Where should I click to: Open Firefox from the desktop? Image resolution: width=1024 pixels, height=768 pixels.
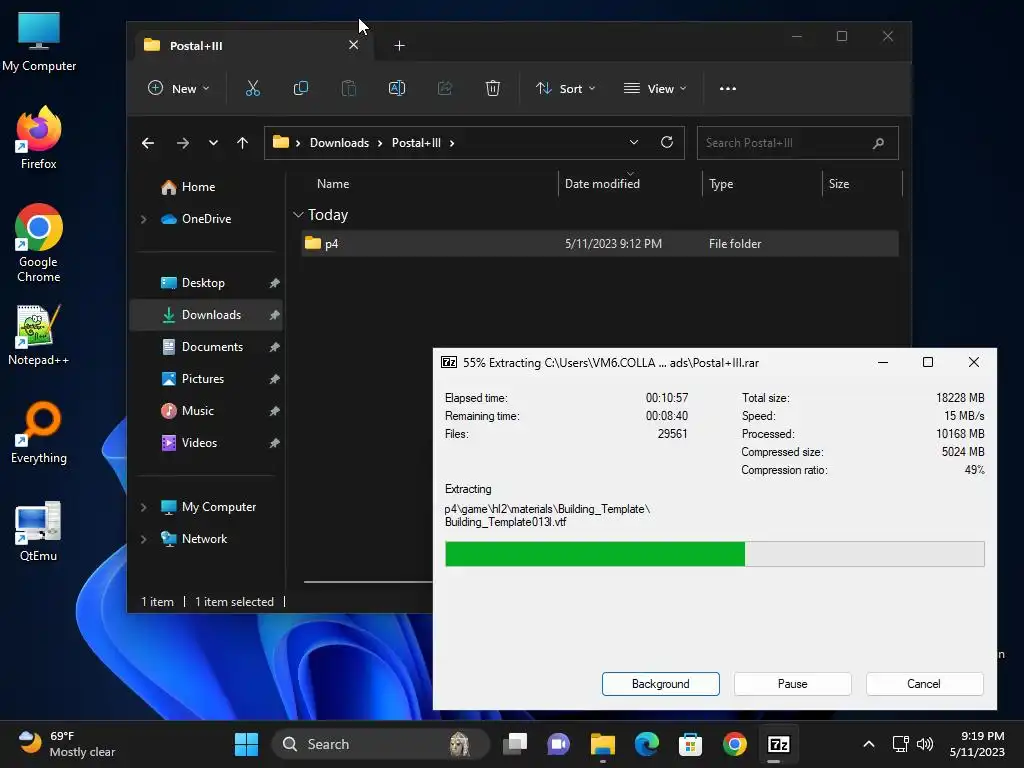(x=39, y=138)
